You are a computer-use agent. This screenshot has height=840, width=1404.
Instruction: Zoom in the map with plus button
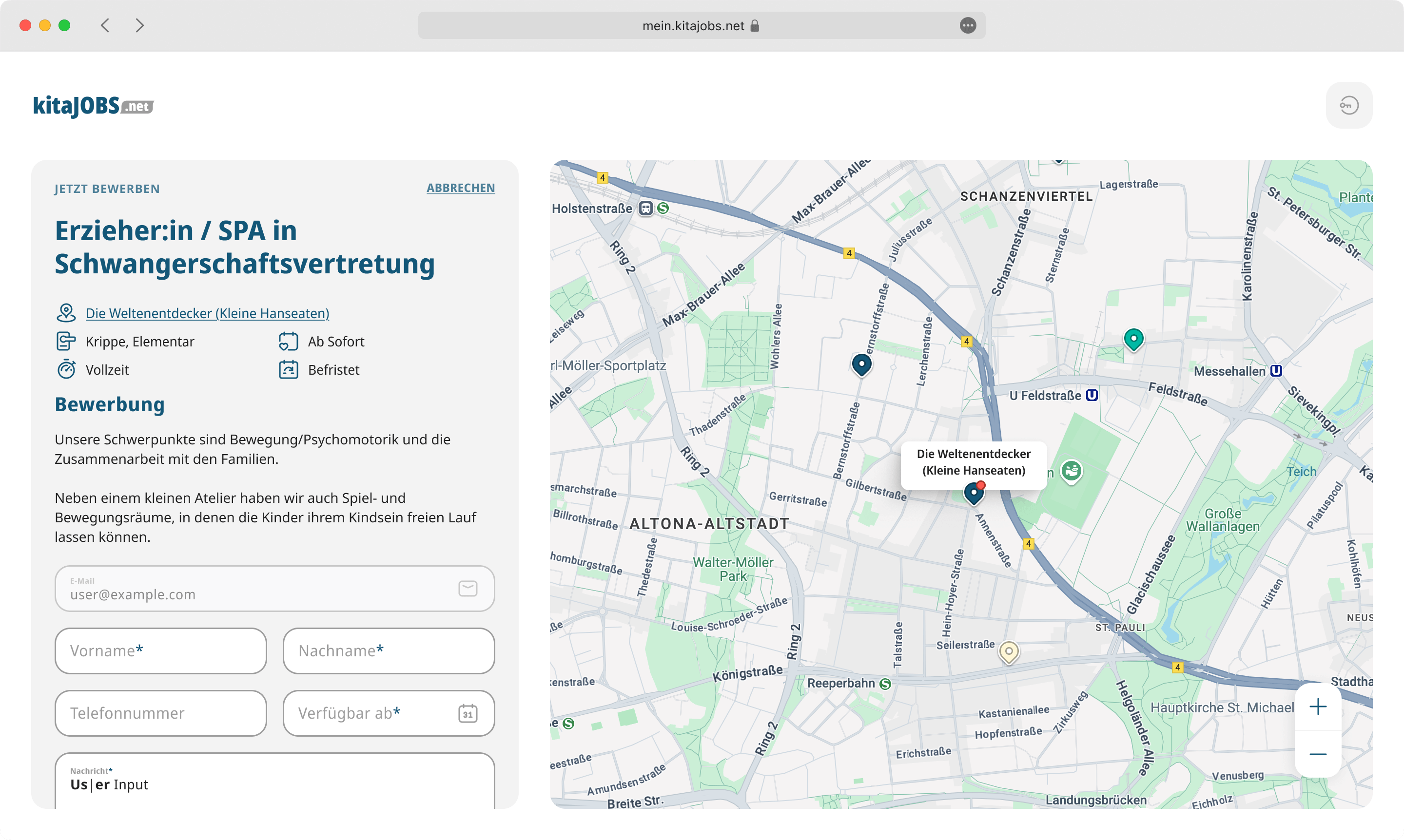coord(1317,706)
